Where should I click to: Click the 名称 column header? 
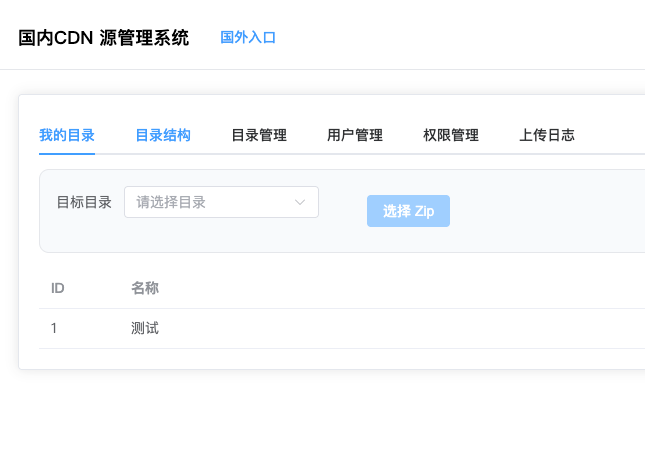tap(145, 289)
